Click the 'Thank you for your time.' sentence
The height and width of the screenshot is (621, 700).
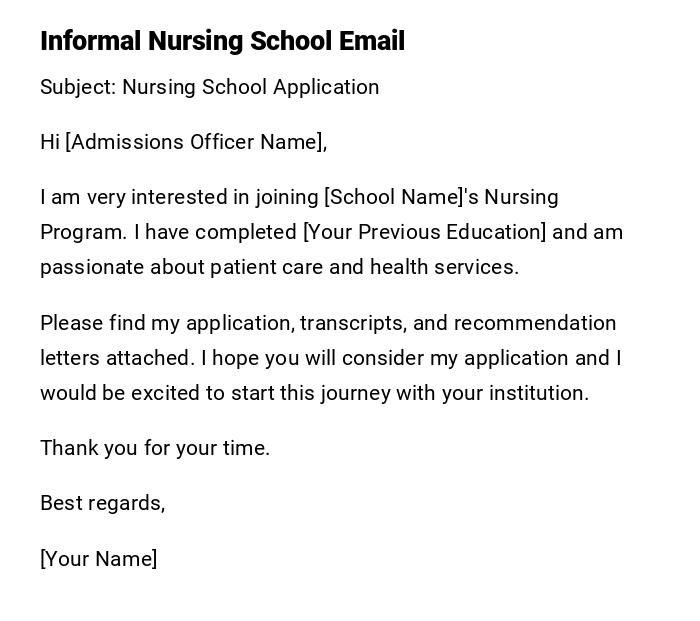pos(155,448)
